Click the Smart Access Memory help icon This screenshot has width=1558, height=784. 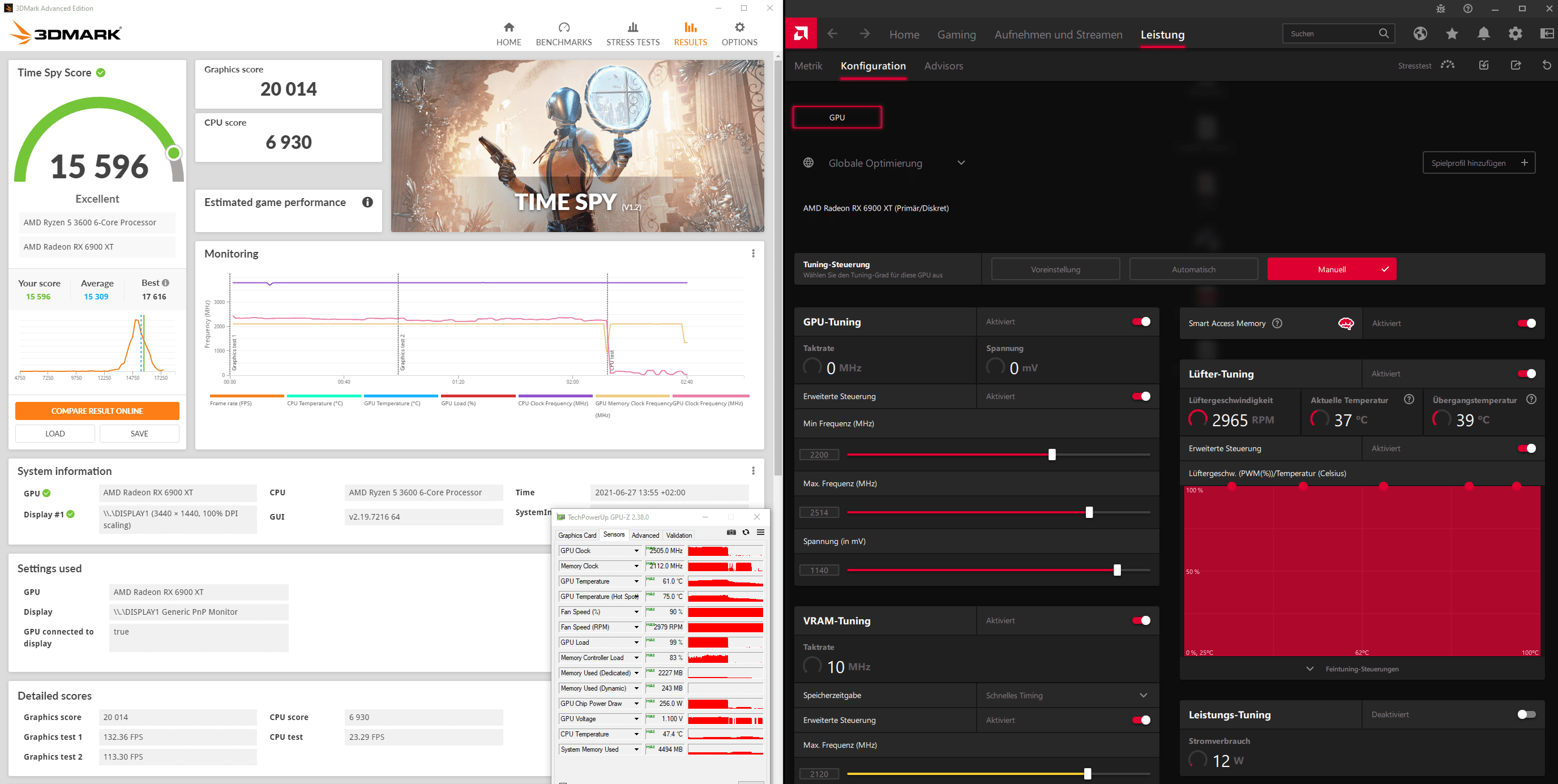pyautogui.click(x=1277, y=323)
